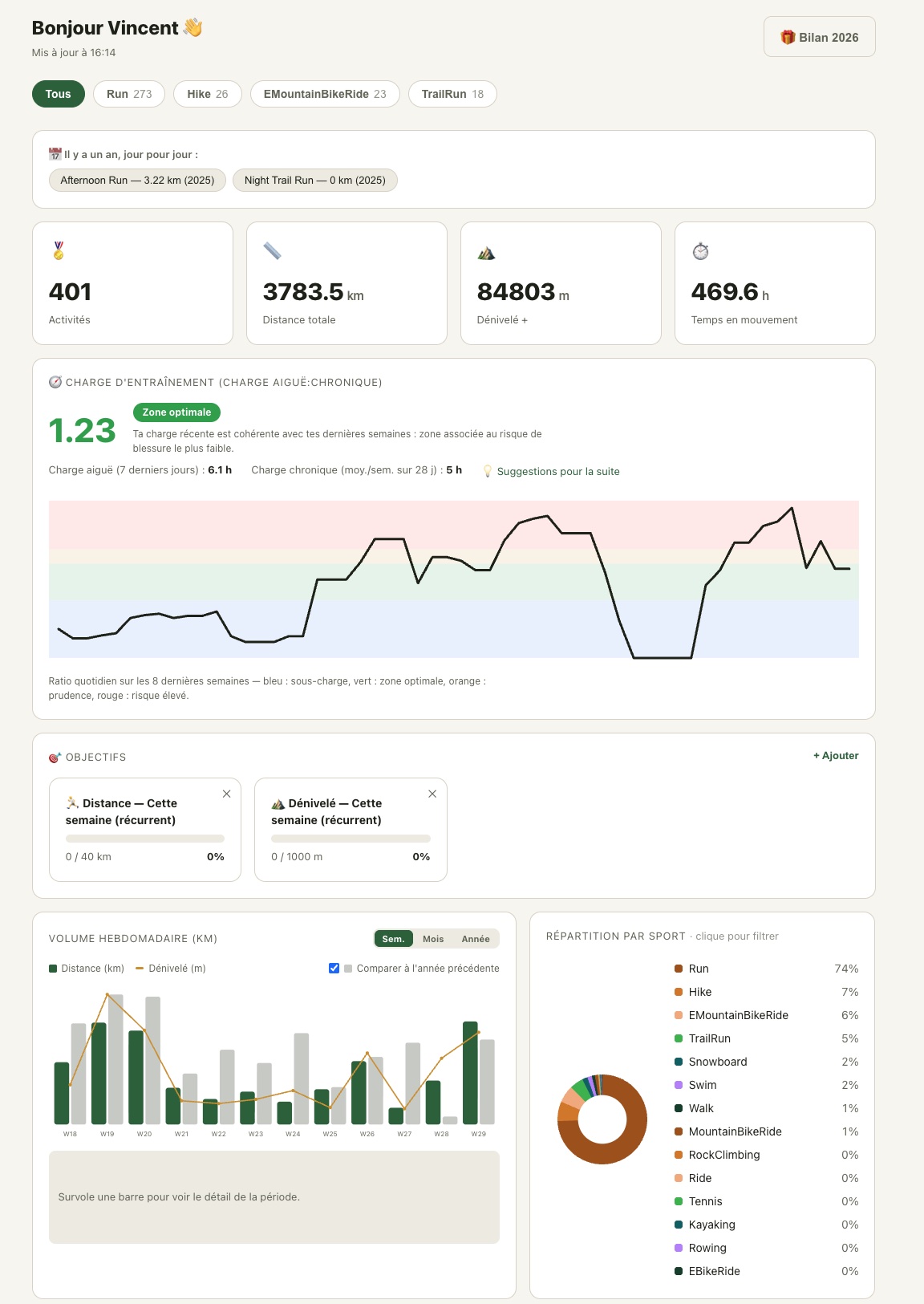
Task: Open Suggestions pour la suite link
Action: tap(558, 471)
